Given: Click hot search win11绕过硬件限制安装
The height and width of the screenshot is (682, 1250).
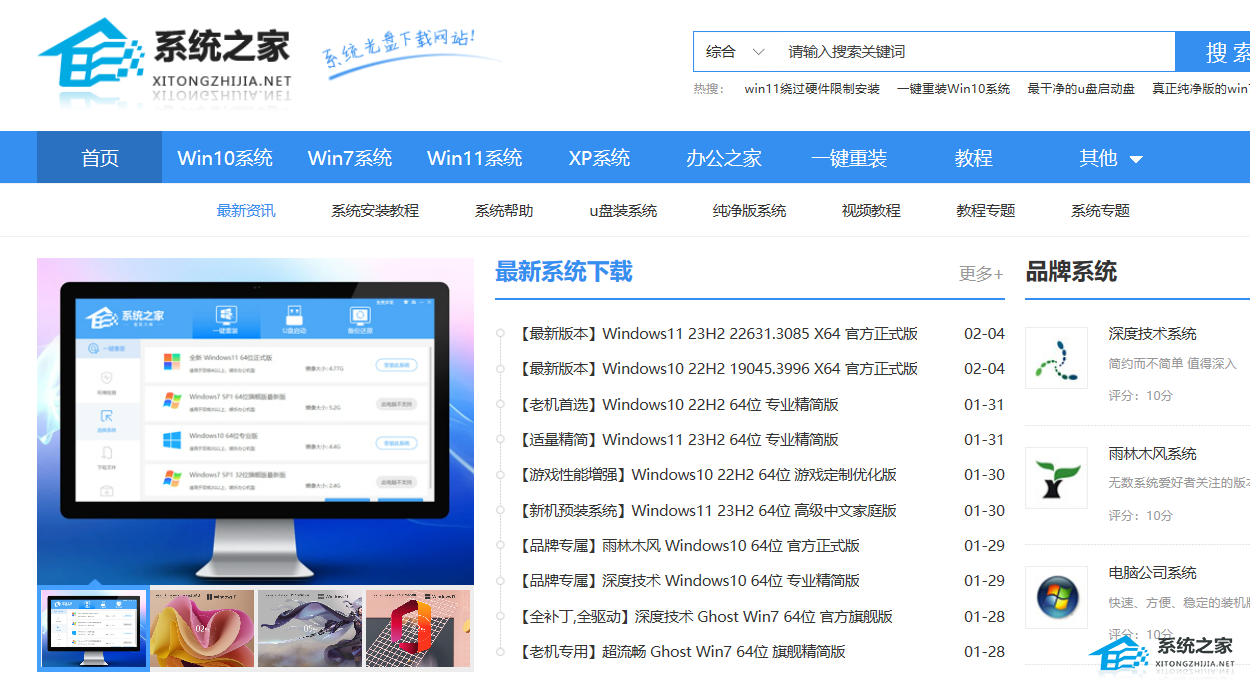Looking at the screenshot, I should (x=812, y=89).
